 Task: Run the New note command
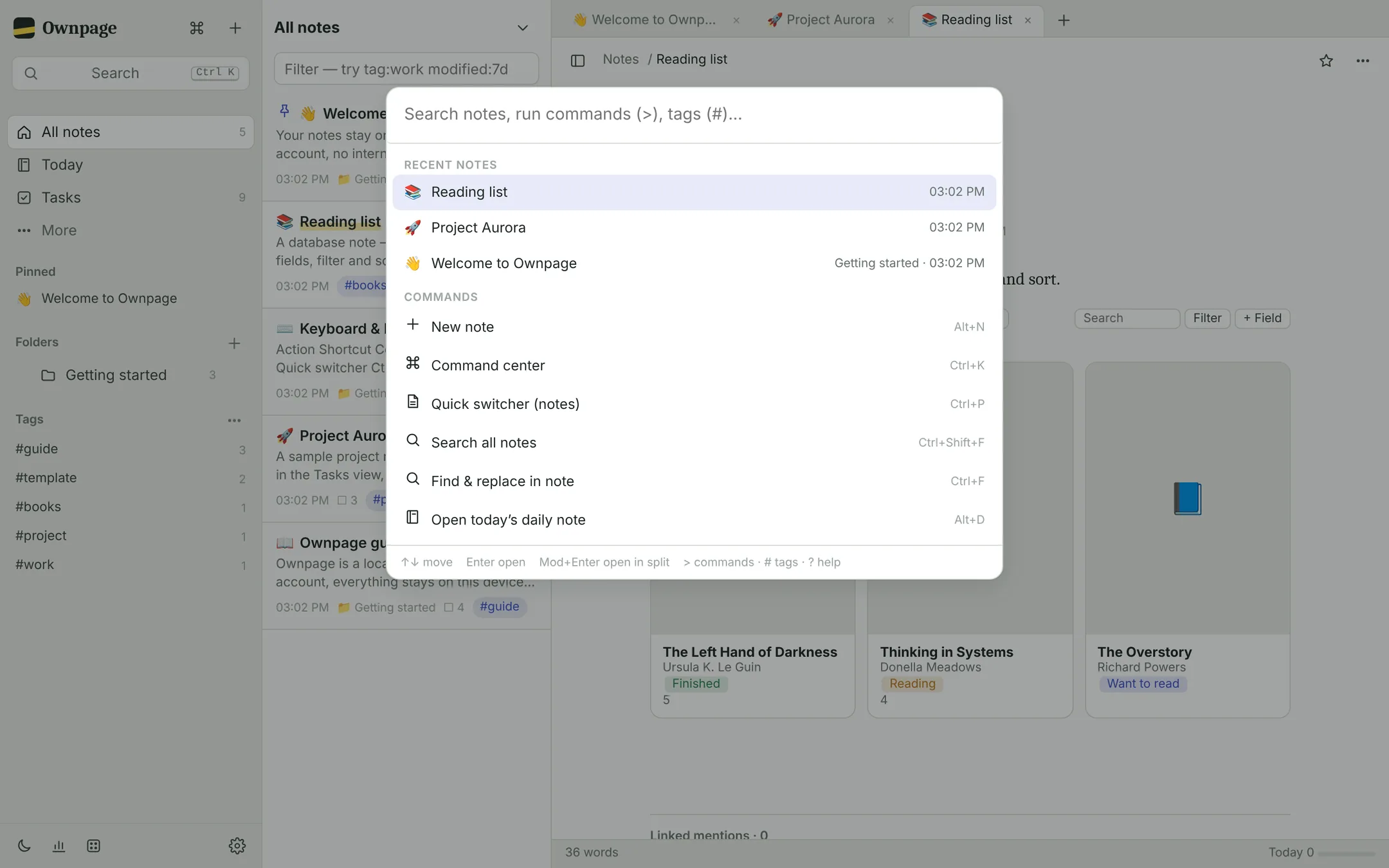pyautogui.click(x=694, y=327)
